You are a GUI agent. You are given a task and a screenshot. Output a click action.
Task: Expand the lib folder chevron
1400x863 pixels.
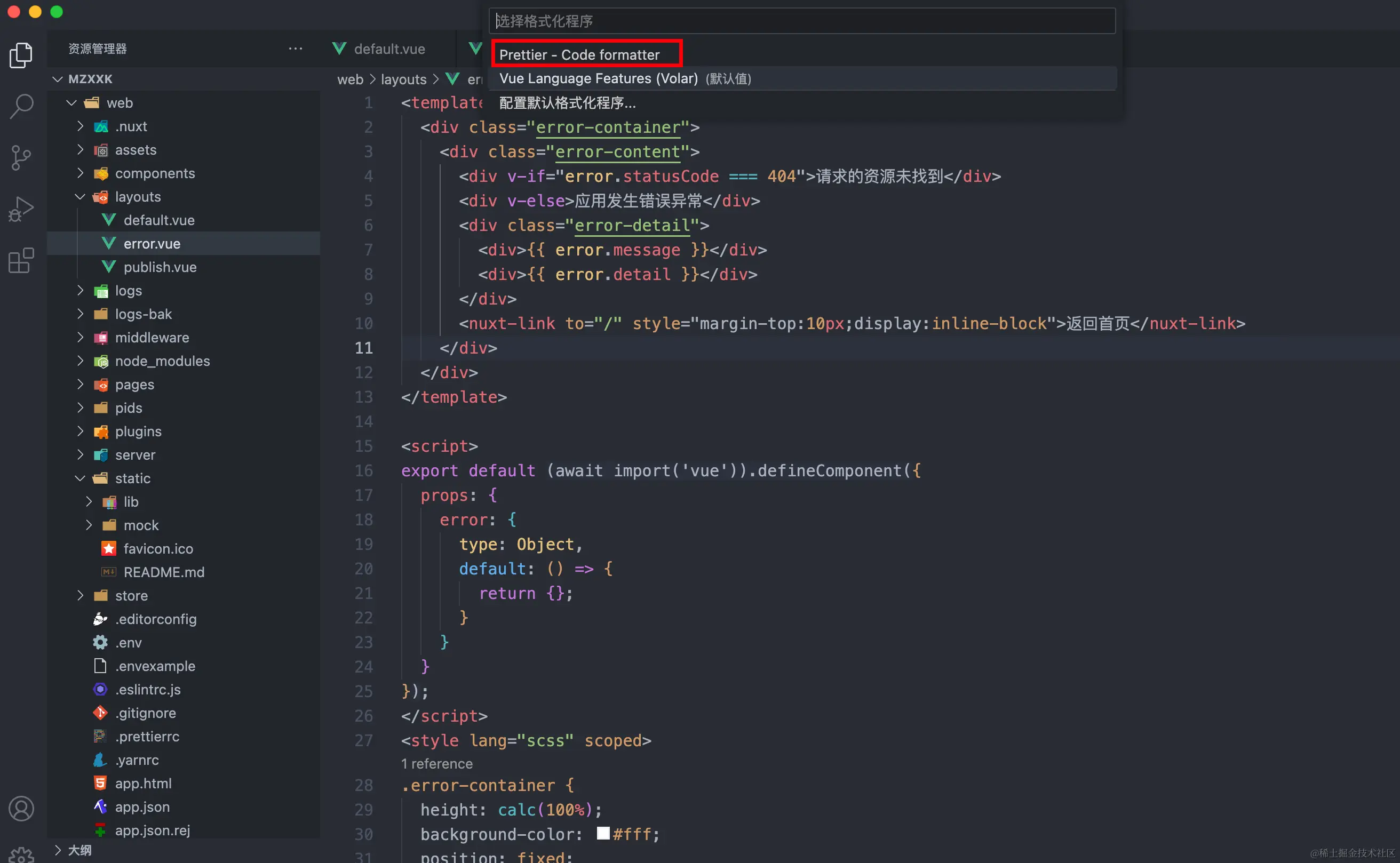pos(89,502)
